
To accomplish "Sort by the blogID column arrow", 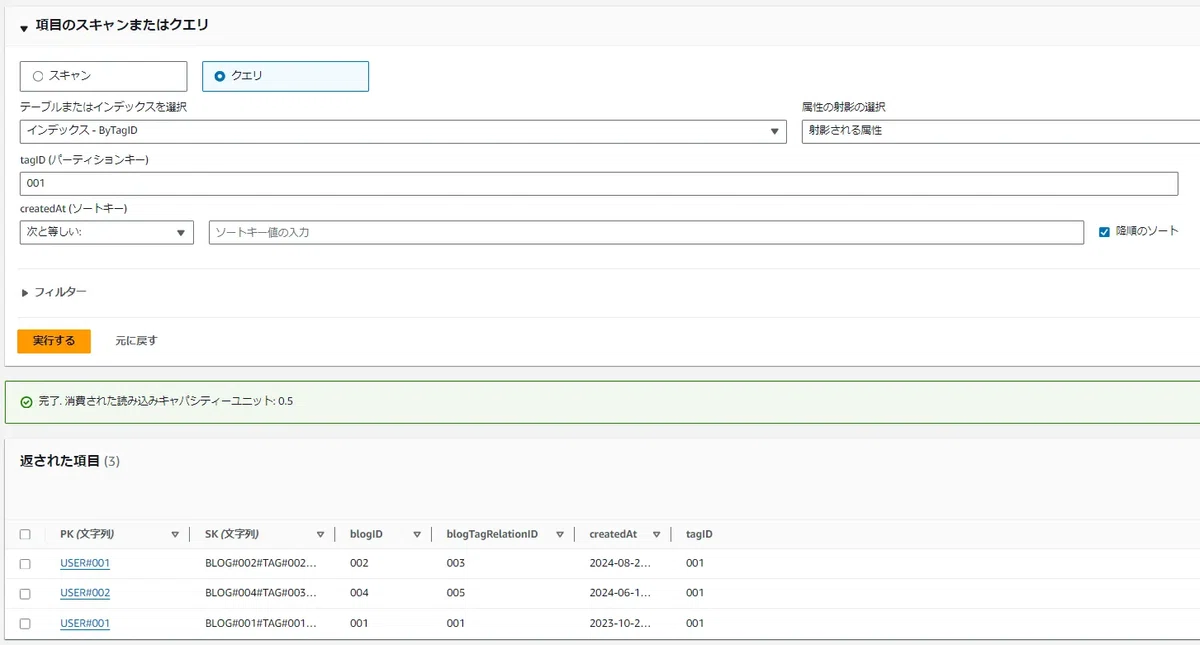I will [x=417, y=535].
